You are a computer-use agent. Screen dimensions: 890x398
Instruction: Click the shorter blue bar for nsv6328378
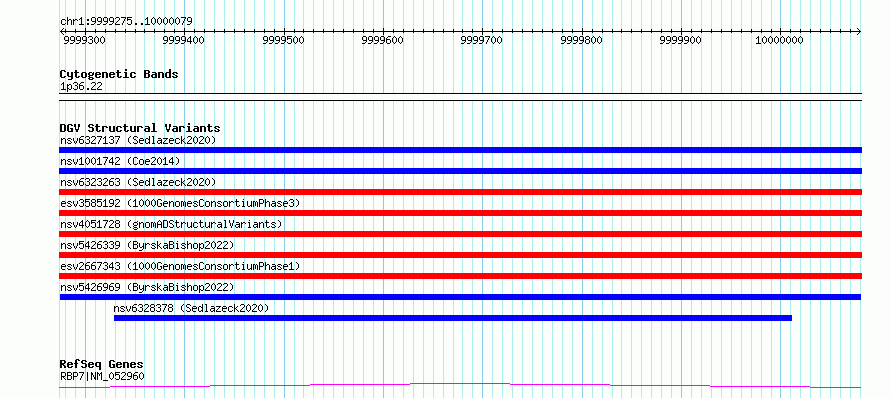tap(453, 318)
